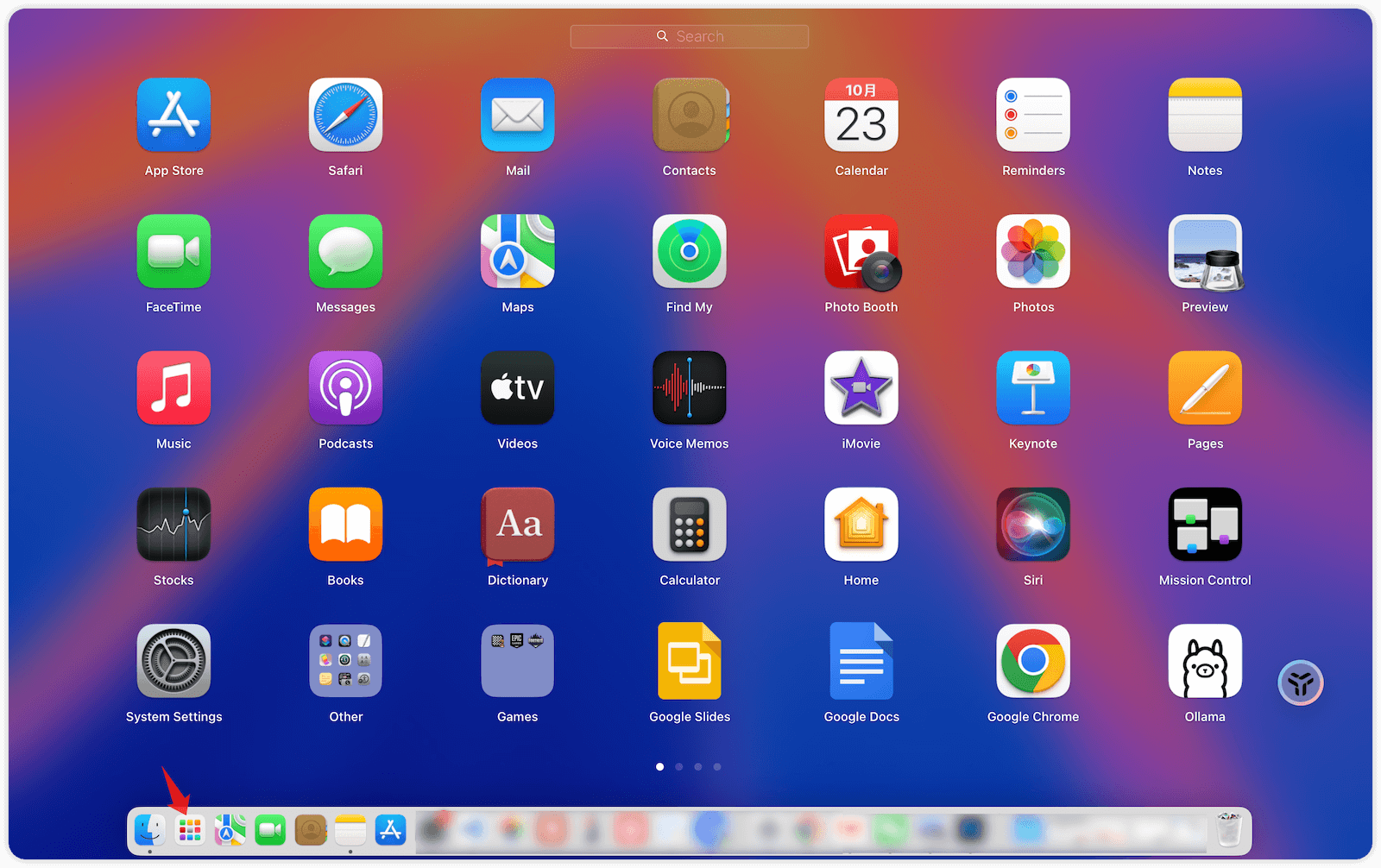Open Contacts from the Dock
The image size is (1381, 868).
(311, 831)
